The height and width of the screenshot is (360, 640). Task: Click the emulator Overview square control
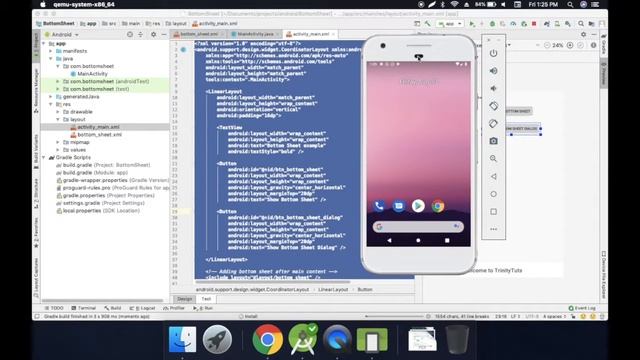click(x=493, y=211)
